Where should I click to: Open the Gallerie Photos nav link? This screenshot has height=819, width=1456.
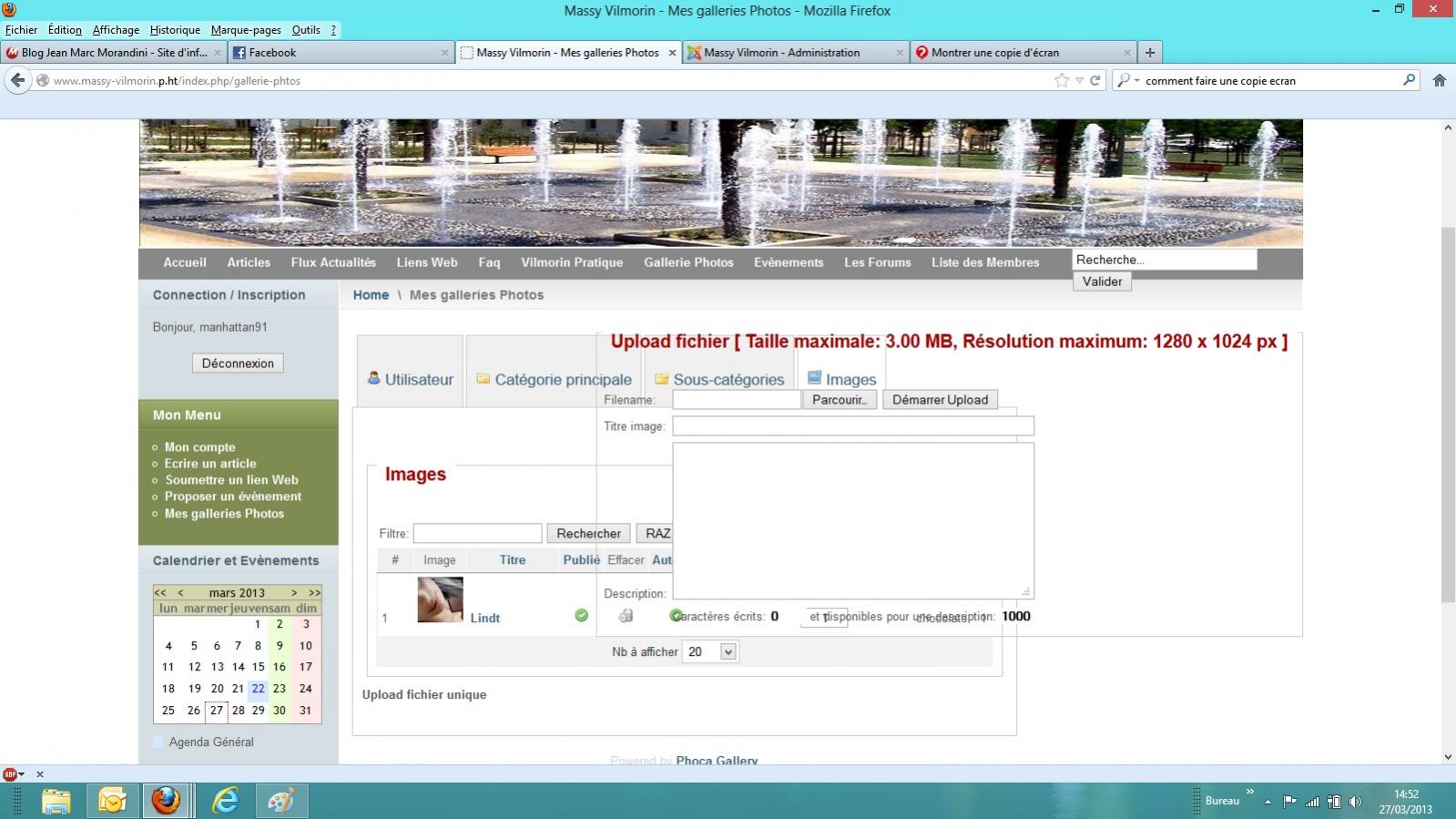tap(688, 262)
